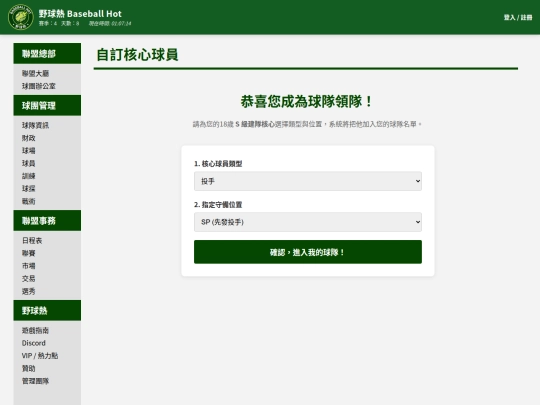Click the 恭喜您成為球隊領隊！ heading text
The width and height of the screenshot is (540, 405).
point(307,102)
